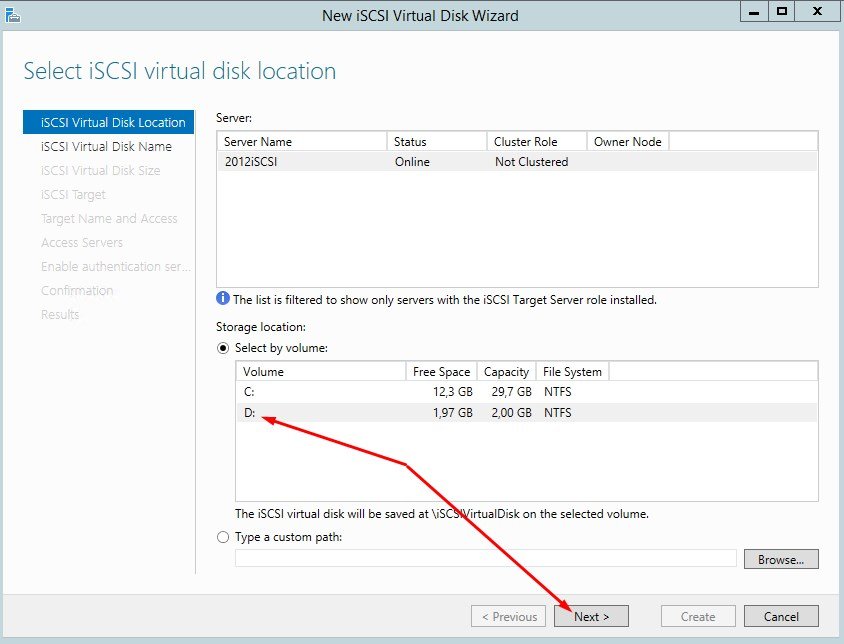The image size is (844, 644).
Task: Select the 'Select by volume' radio button
Action: click(x=223, y=348)
